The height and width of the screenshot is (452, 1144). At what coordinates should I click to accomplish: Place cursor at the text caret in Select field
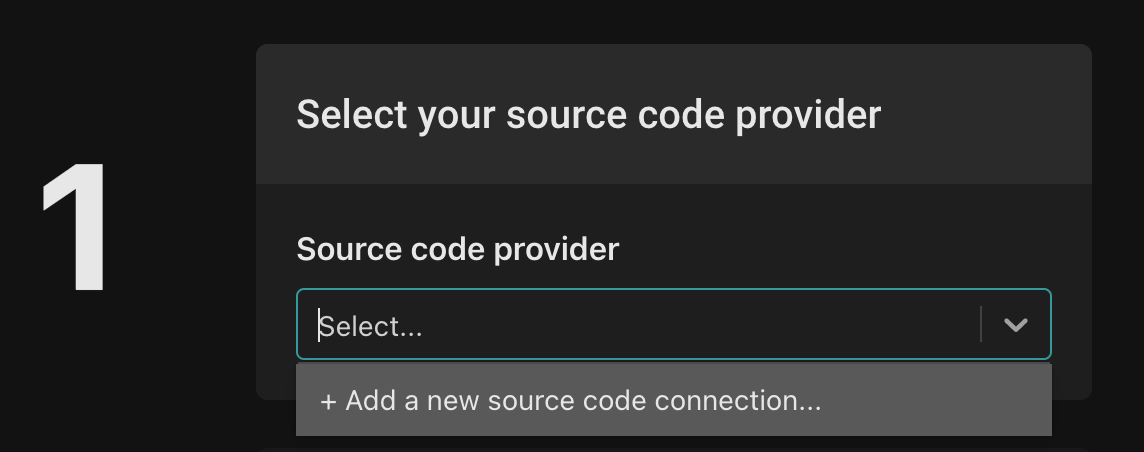pyautogui.click(x=320, y=326)
